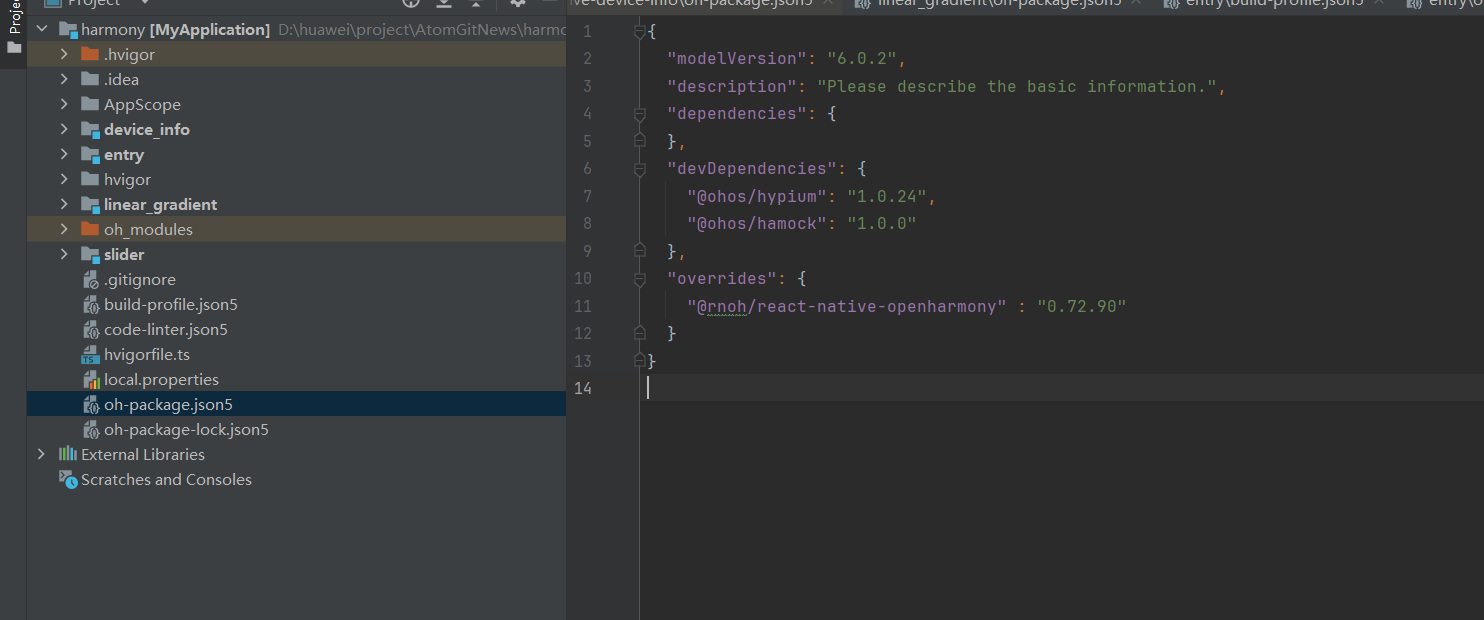The width and height of the screenshot is (1484, 620).
Task: Open the vertical Project tool window tab
Action: click(x=14, y=18)
